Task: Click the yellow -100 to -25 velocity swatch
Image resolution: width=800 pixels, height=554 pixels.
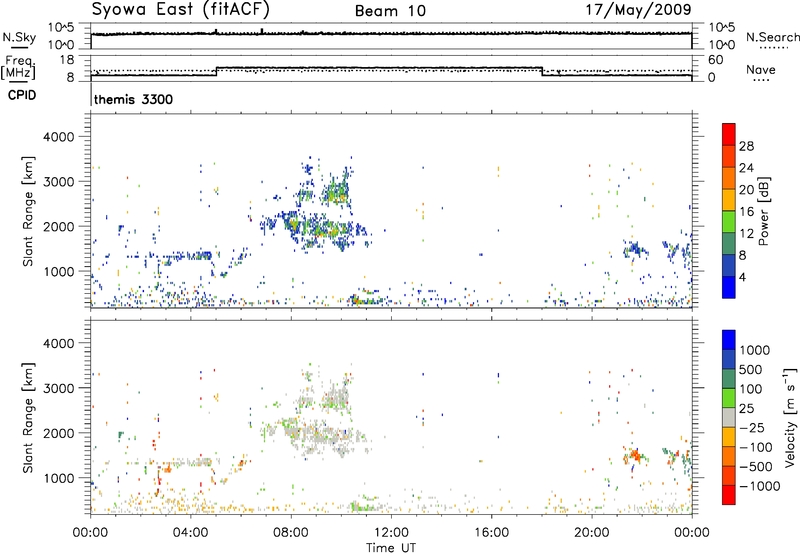Action: tap(729, 437)
